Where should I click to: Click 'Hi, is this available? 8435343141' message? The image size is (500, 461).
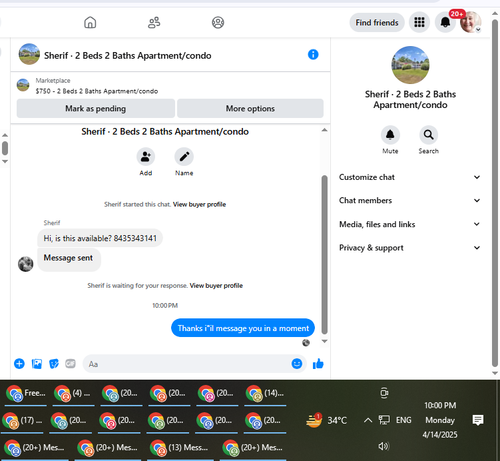[100, 238]
